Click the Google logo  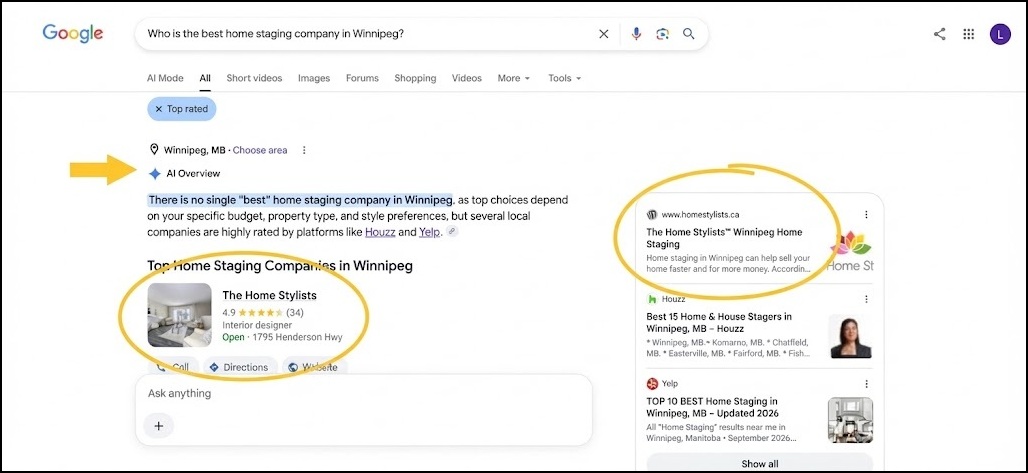[x=73, y=33]
